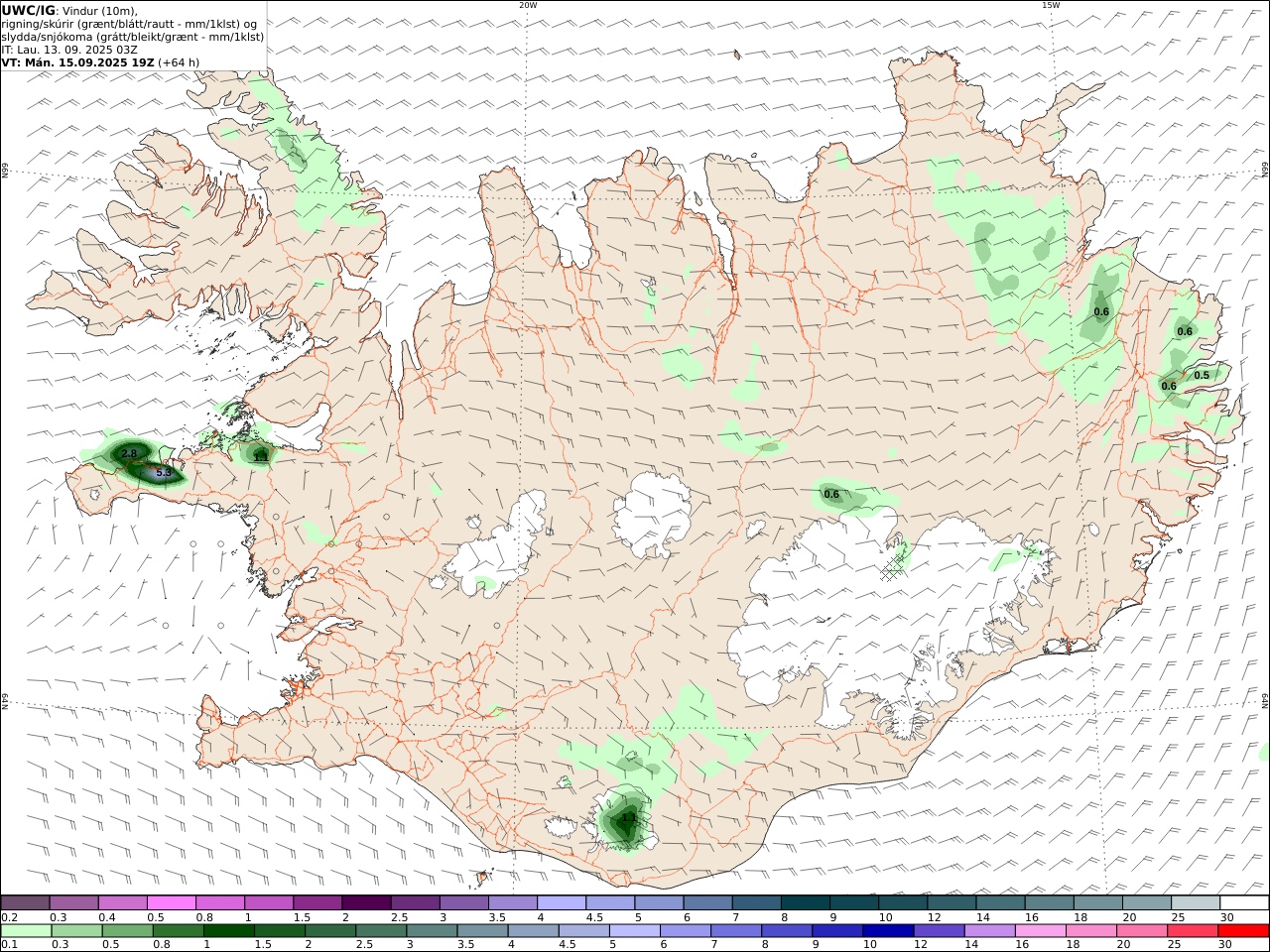
Task: Select the VT: Mán. 15.09.2025 19Z line
Action: pos(100,62)
